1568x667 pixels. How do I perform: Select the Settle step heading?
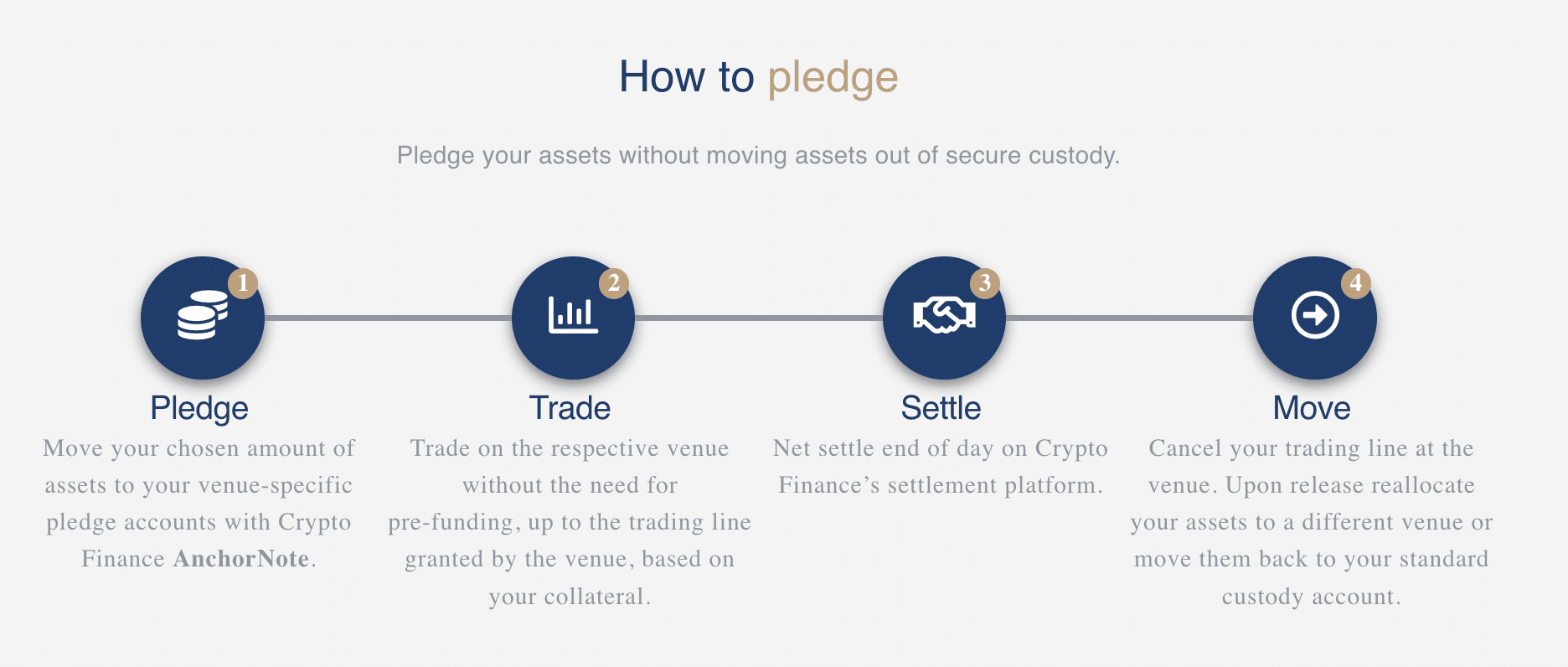(941, 408)
